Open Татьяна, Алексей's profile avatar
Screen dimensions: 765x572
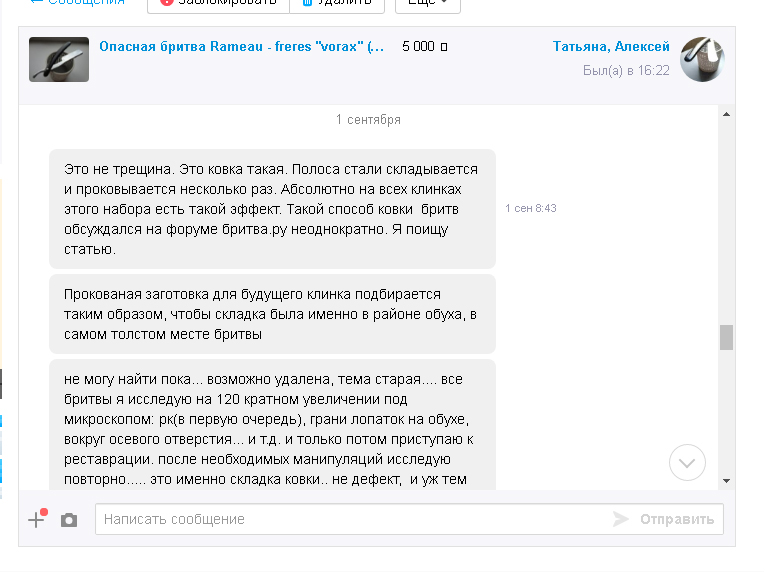click(x=702, y=59)
